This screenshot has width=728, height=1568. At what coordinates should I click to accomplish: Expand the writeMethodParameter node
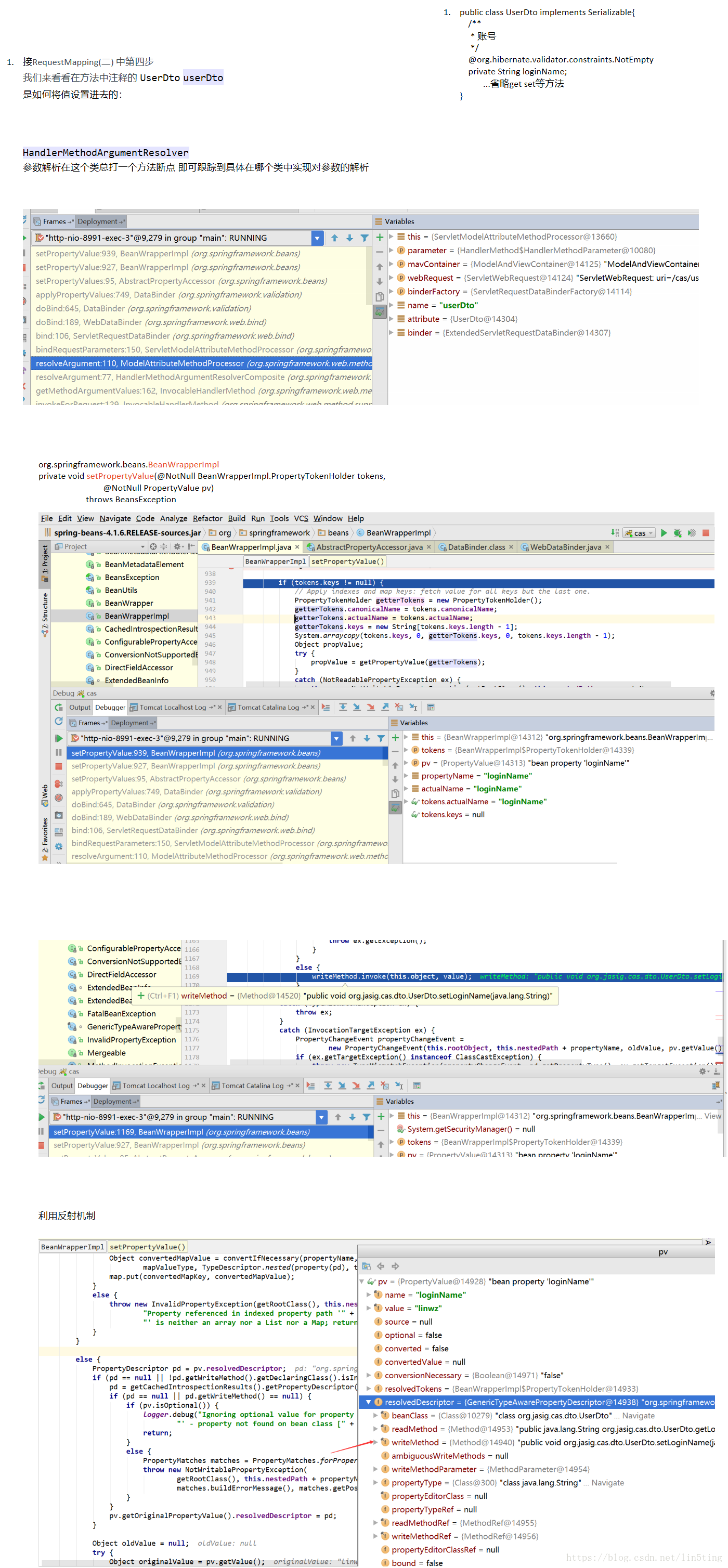375,1469
